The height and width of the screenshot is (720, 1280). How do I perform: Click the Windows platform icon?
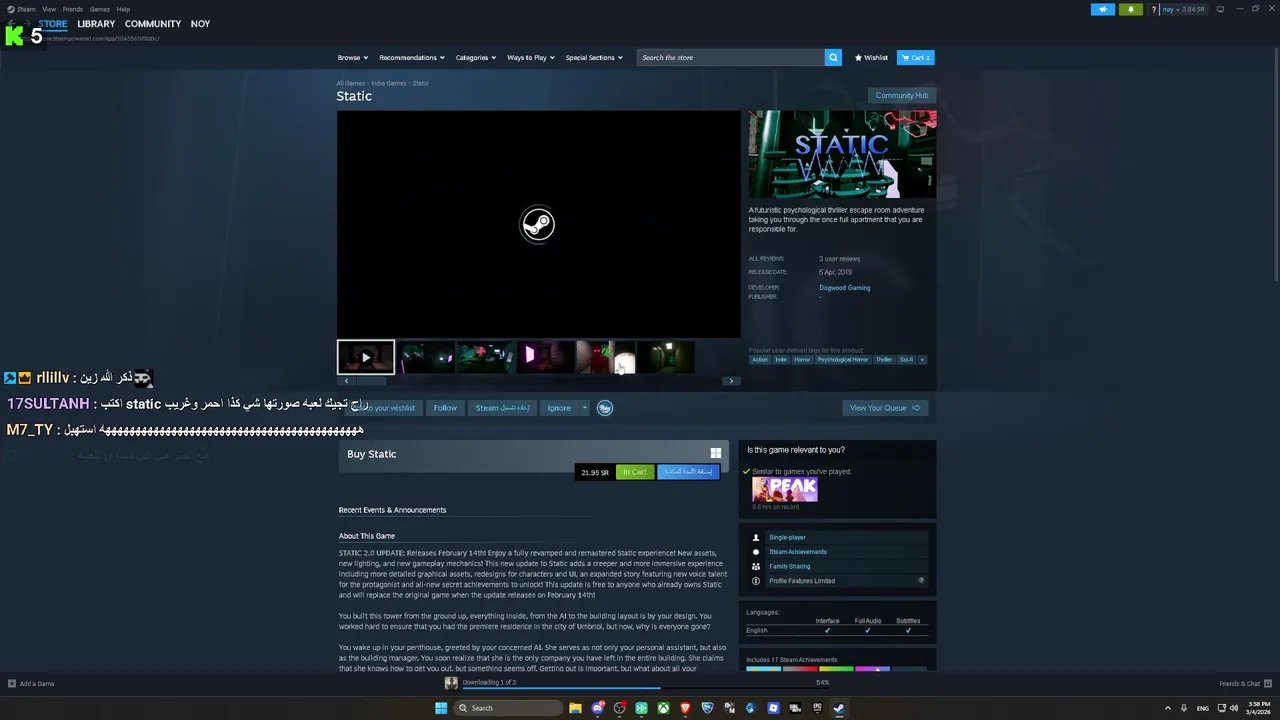coord(716,453)
